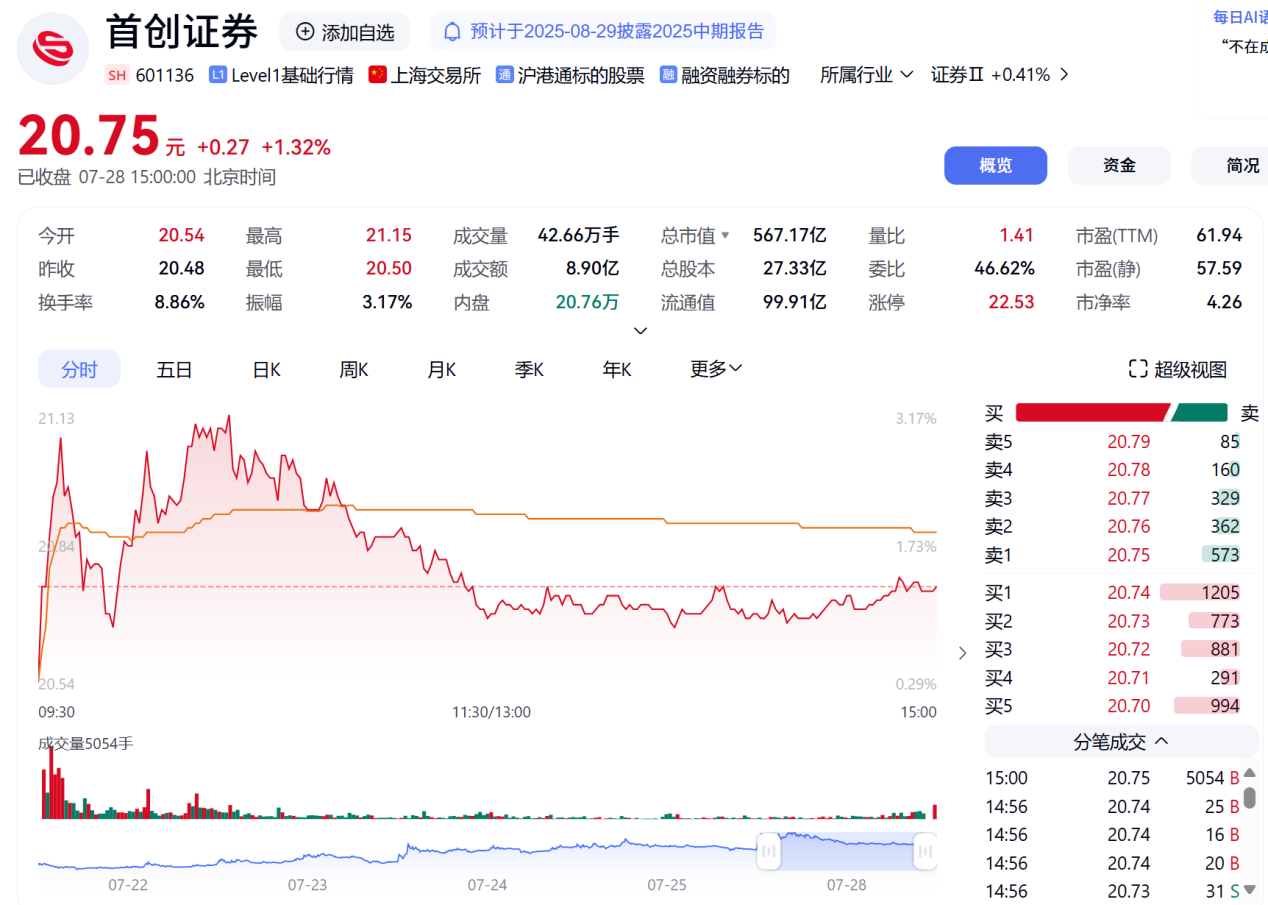Image resolution: width=1268 pixels, height=905 pixels.
Task: Click the 首创证券 company logo icon
Action: 53,47
